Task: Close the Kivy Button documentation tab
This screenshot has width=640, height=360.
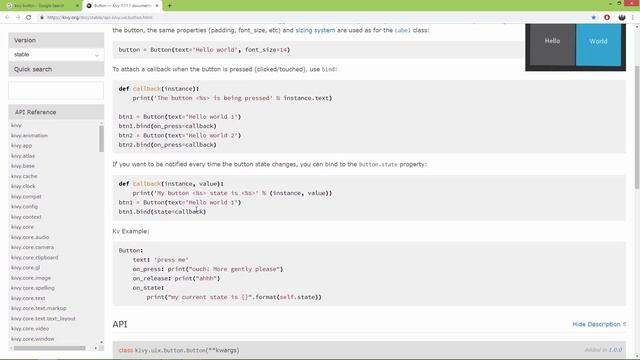Action: point(157,6)
